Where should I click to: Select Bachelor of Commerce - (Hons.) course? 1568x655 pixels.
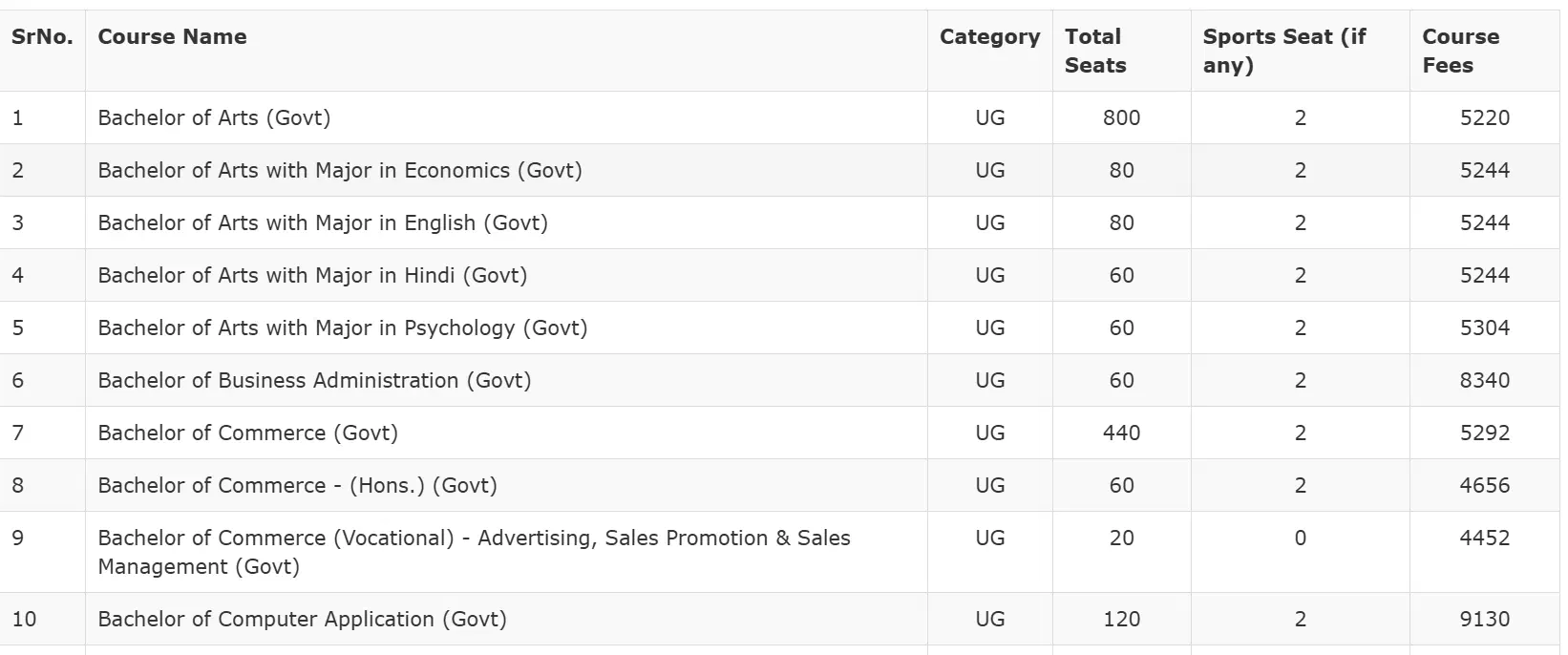(297, 486)
